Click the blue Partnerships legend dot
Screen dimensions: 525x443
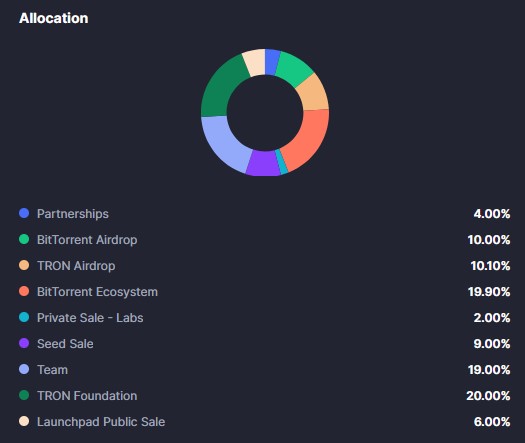pyautogui.click(x=24, y=213)
